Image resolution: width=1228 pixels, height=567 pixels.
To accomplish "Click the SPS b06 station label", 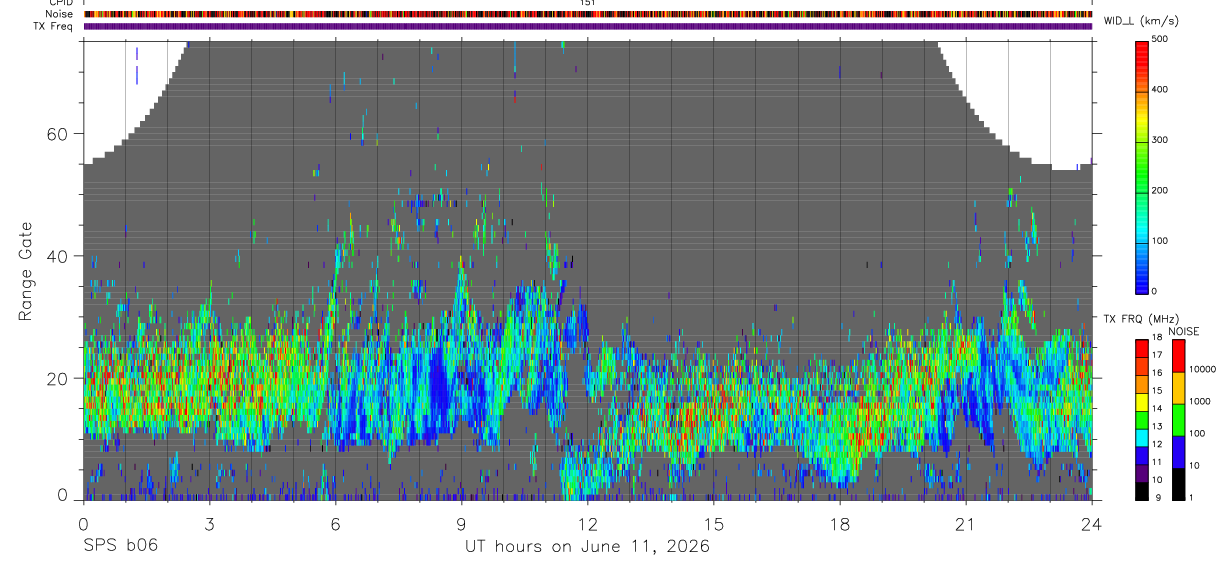I will [x=120, y=546].
